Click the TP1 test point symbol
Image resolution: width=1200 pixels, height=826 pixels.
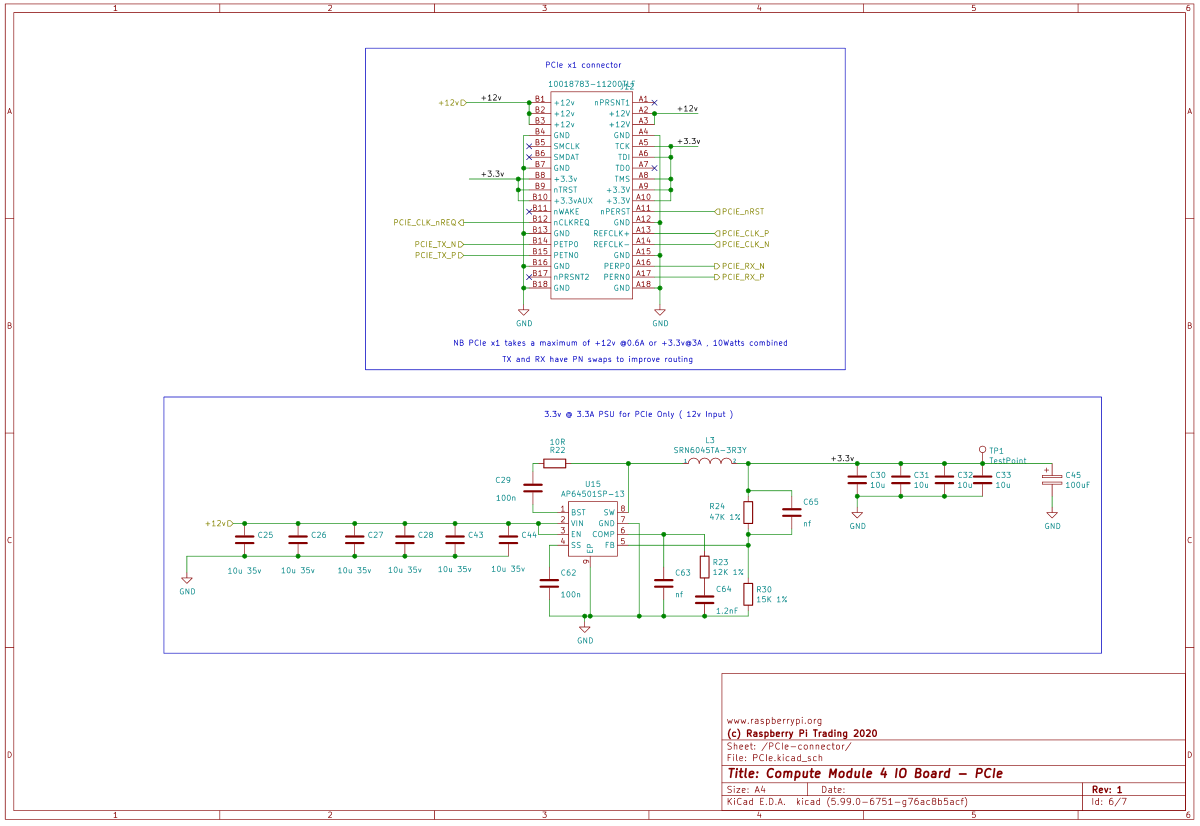point(982,451)
